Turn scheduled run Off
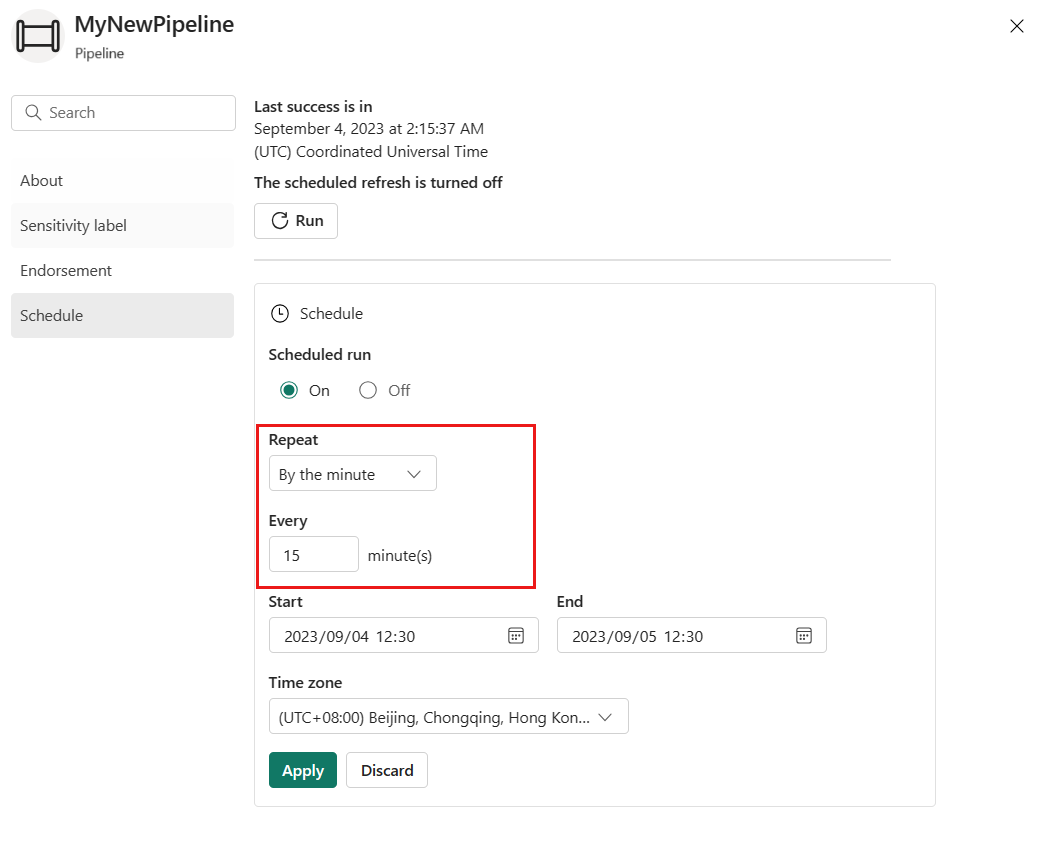Image resolution: width=1040 pixels, height=843 pixels. click(368, 390)
